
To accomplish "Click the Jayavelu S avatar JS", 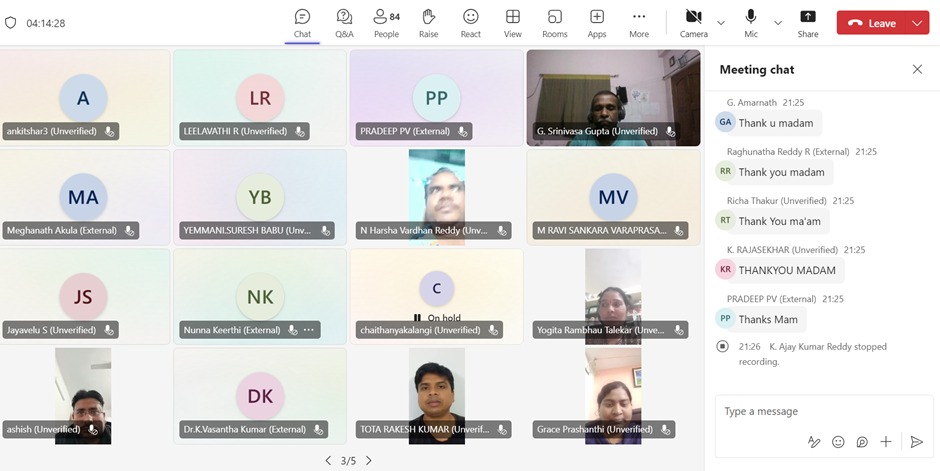I will (x=83, y=297).
